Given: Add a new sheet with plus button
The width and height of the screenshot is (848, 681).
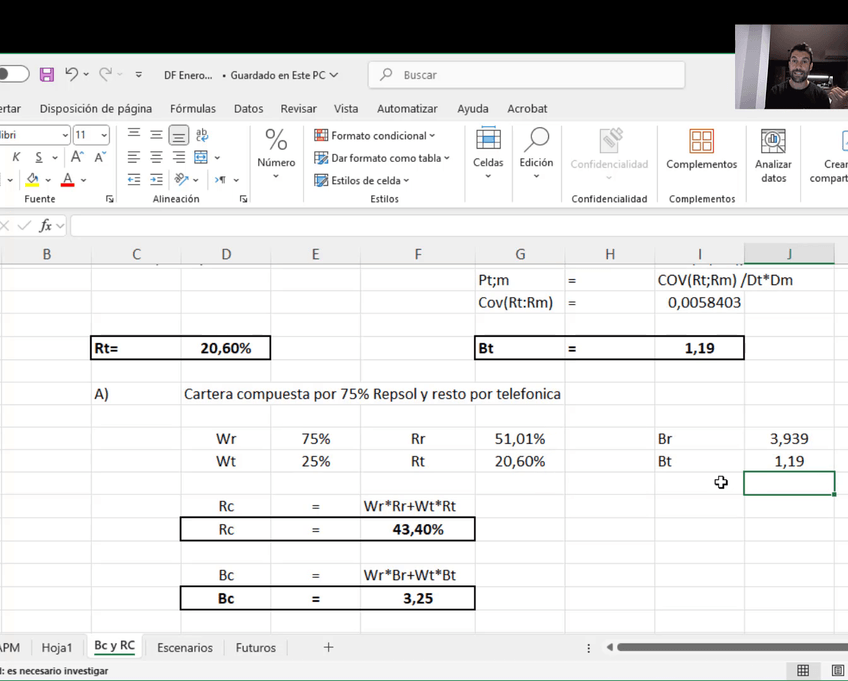Looking at the screenshot, I should (x=328, y=648).
